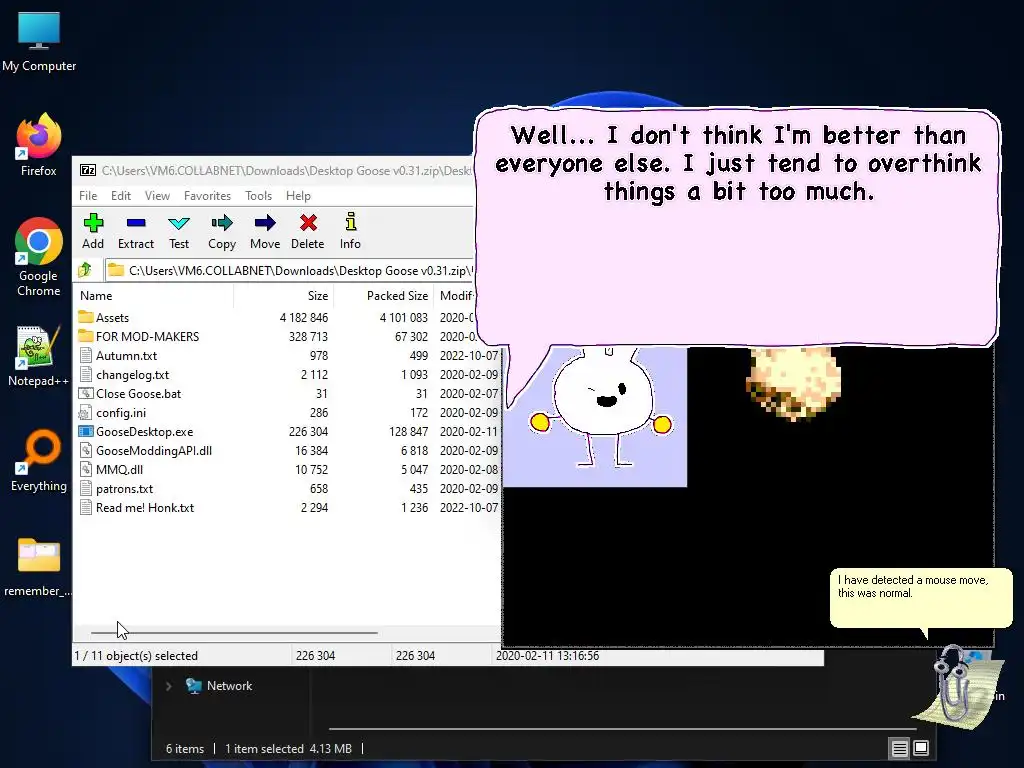Click the pink speech bubble note

click(737, 227)
